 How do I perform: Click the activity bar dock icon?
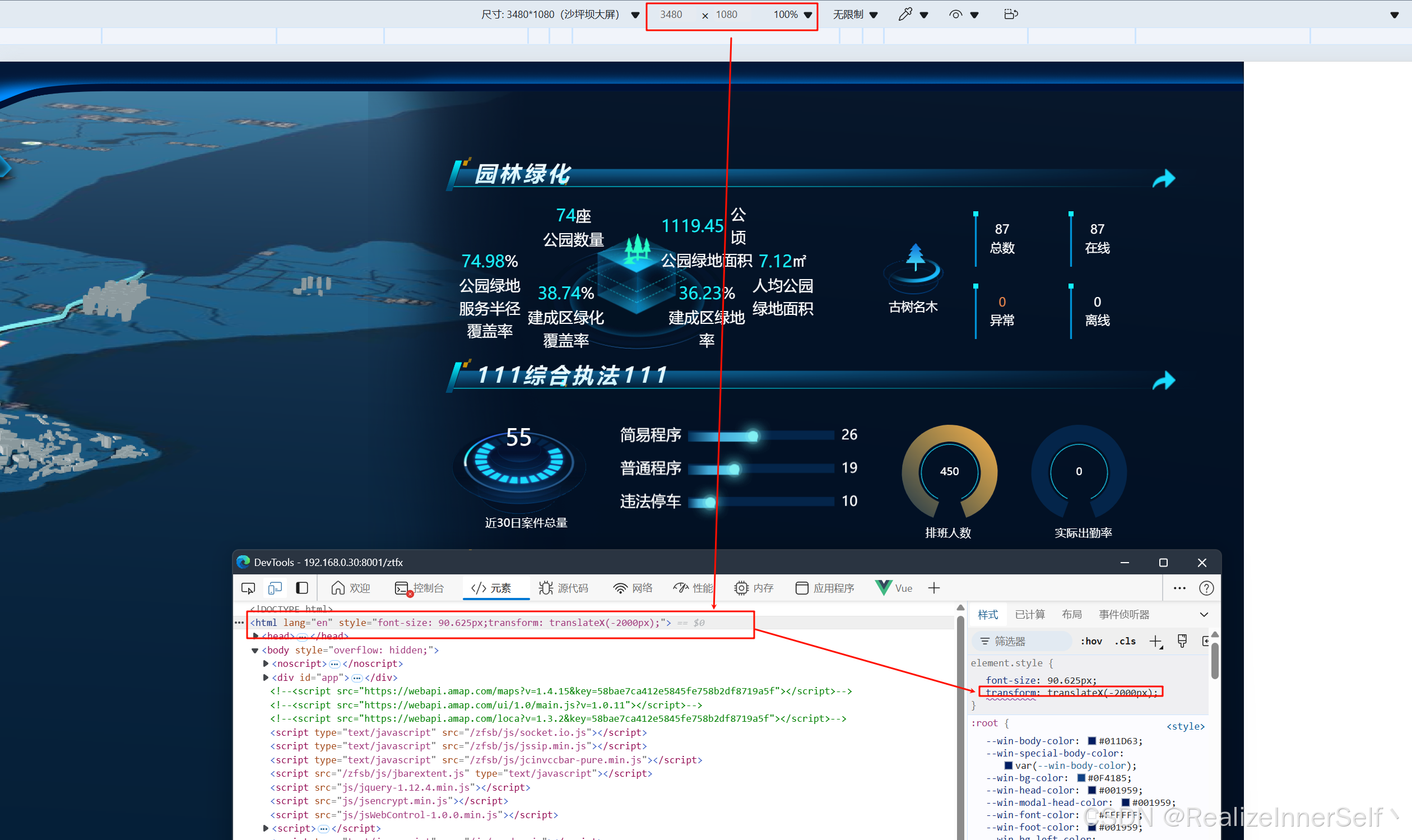(x=302, y=588)
